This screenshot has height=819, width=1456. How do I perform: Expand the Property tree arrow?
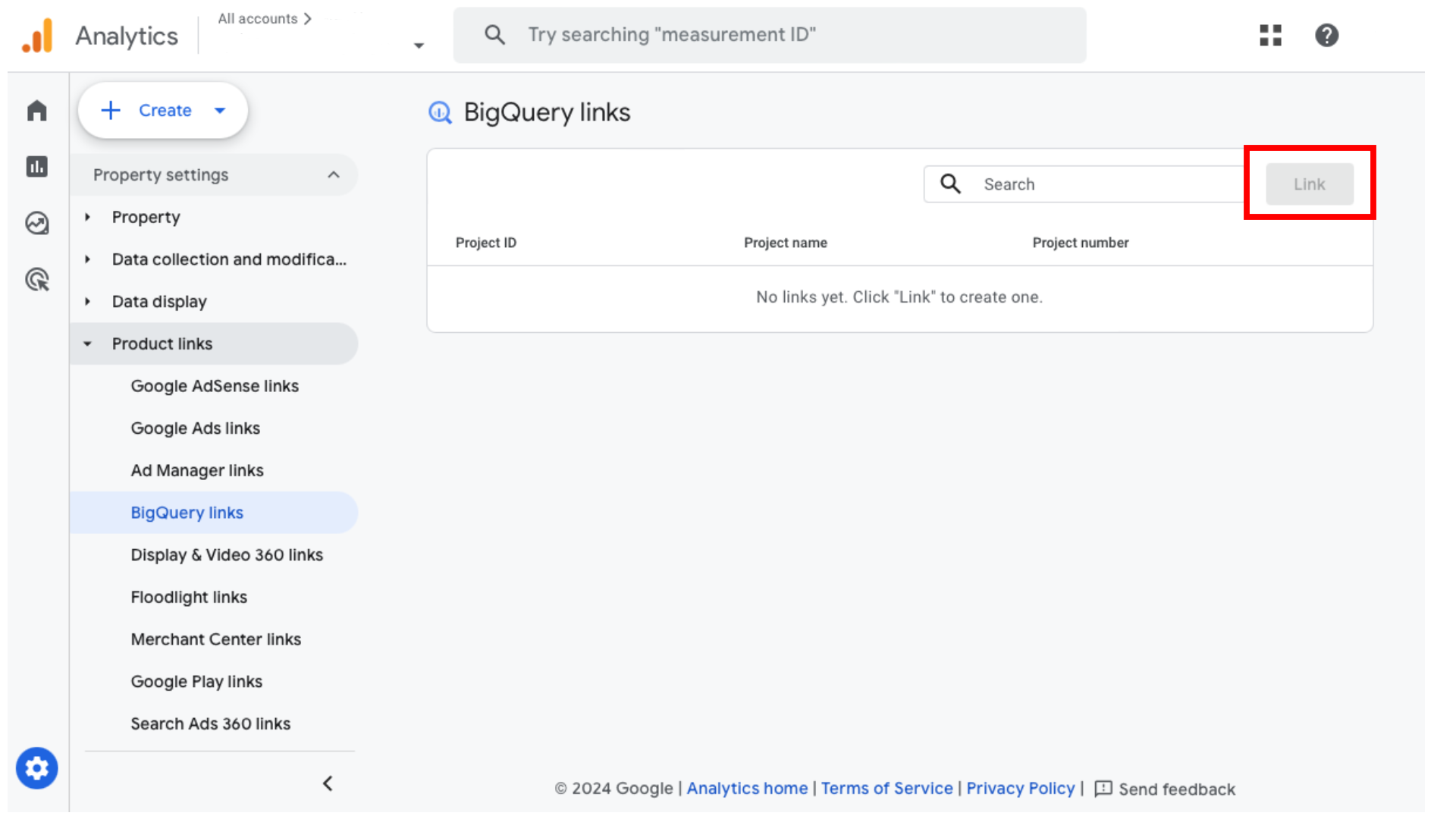[x=87, y=218]
